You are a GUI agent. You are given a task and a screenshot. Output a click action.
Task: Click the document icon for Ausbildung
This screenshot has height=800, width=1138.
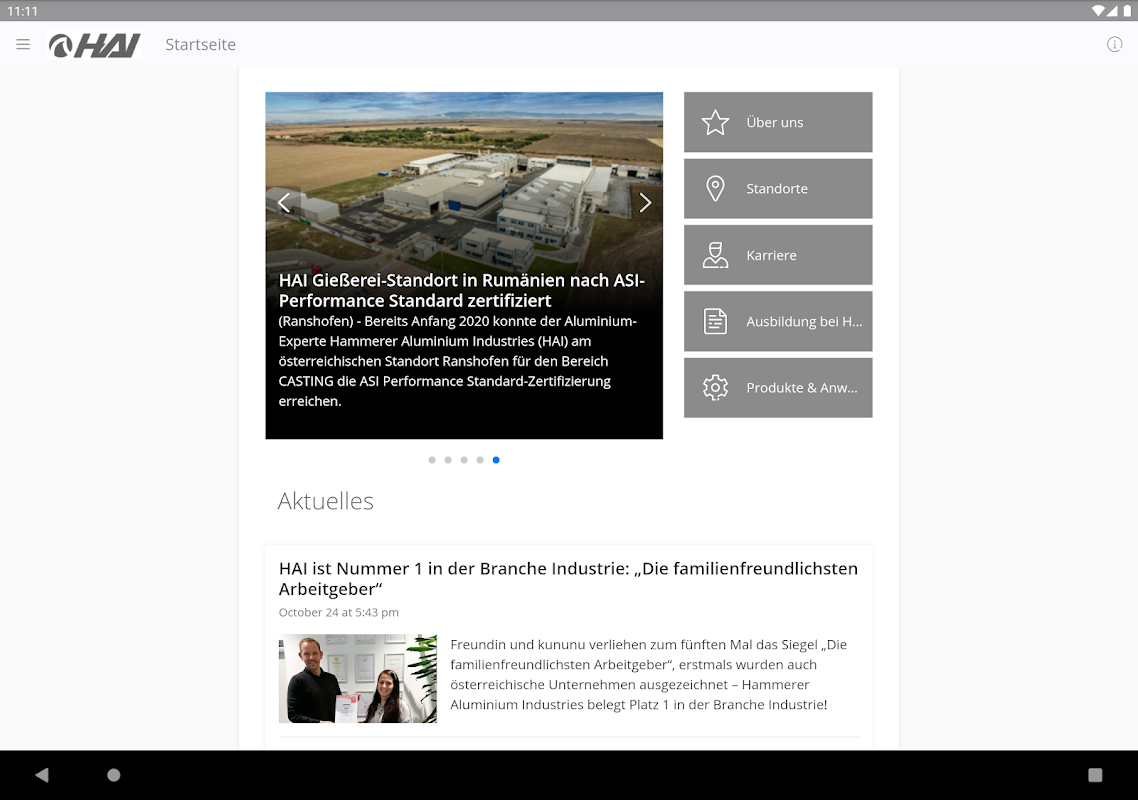715,321
